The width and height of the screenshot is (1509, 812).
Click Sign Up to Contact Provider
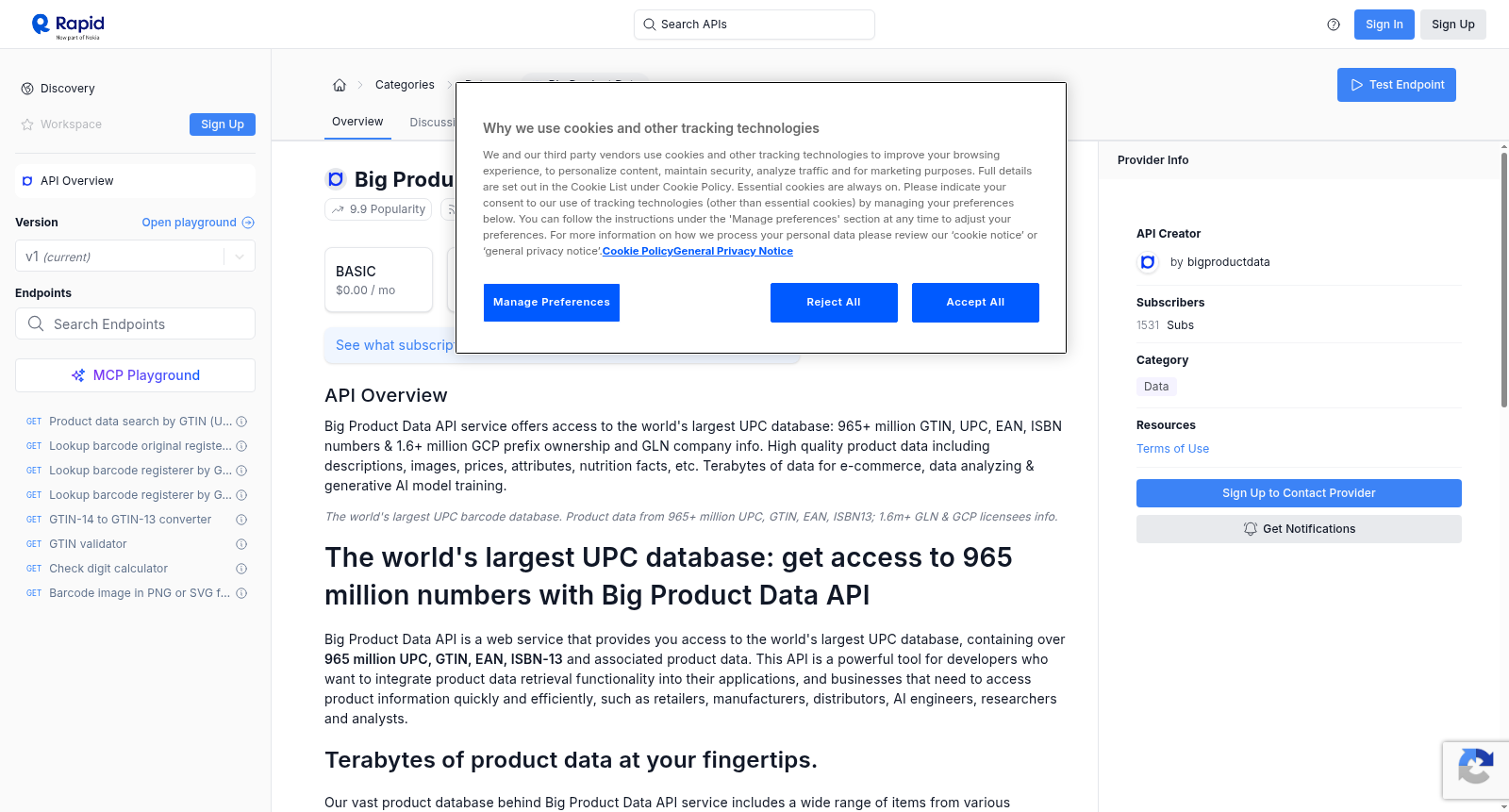(x=1299, y=493)
